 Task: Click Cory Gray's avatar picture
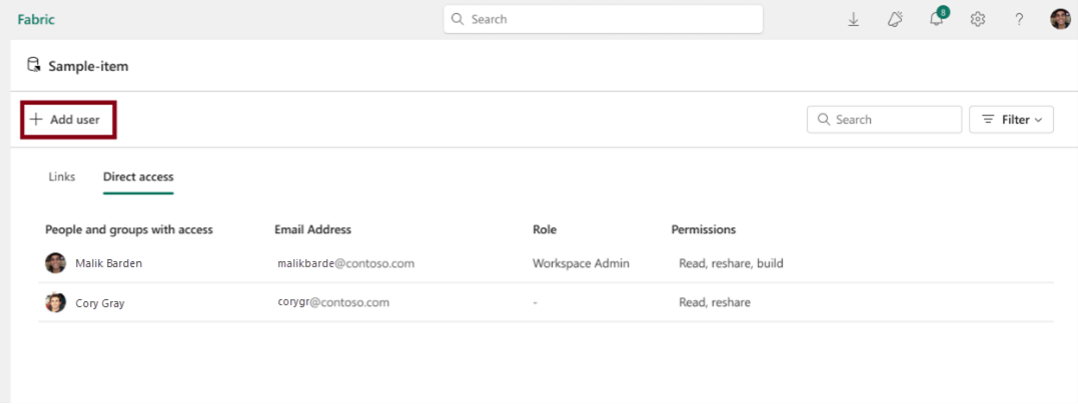[56, 302]
